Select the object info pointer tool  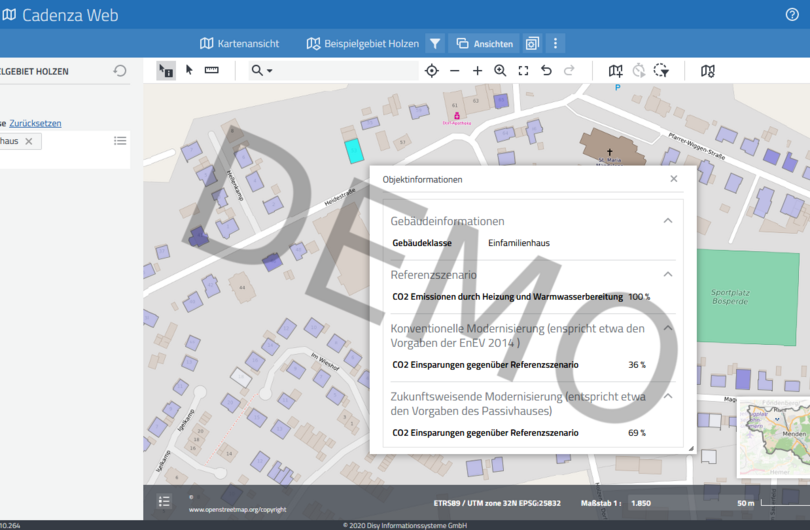(166, 71)
